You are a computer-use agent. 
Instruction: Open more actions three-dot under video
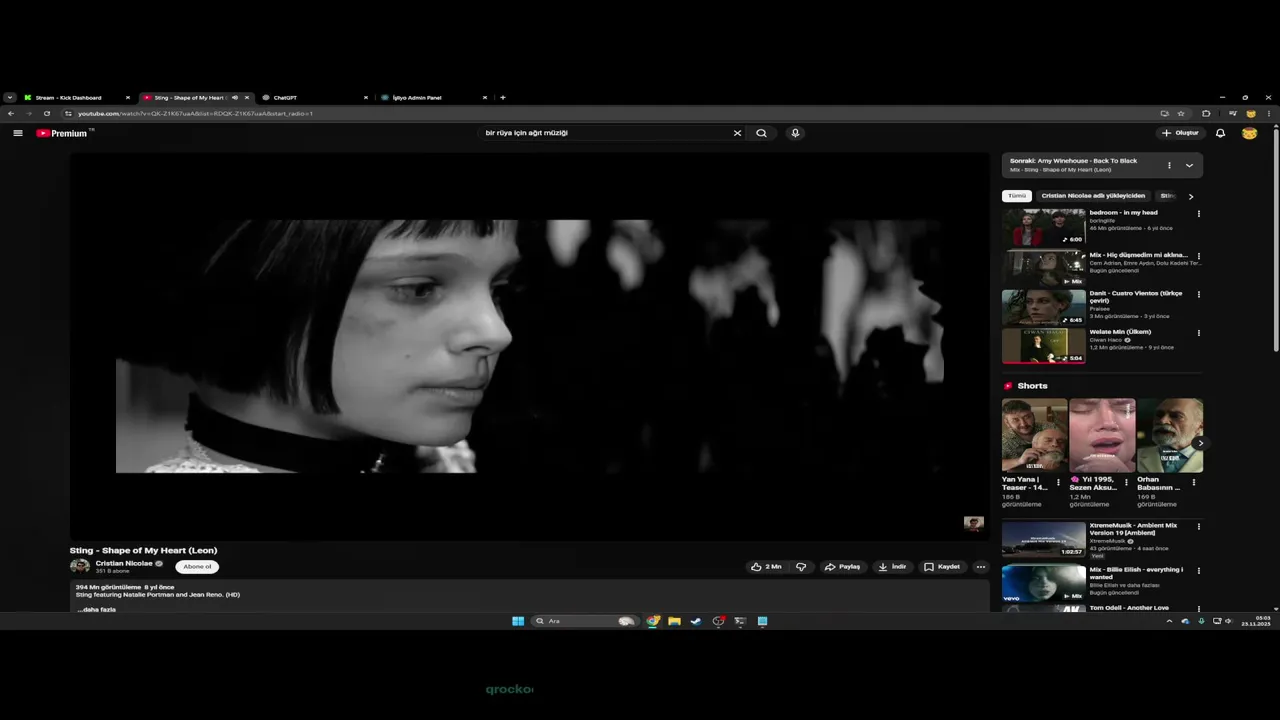[981, 567]
